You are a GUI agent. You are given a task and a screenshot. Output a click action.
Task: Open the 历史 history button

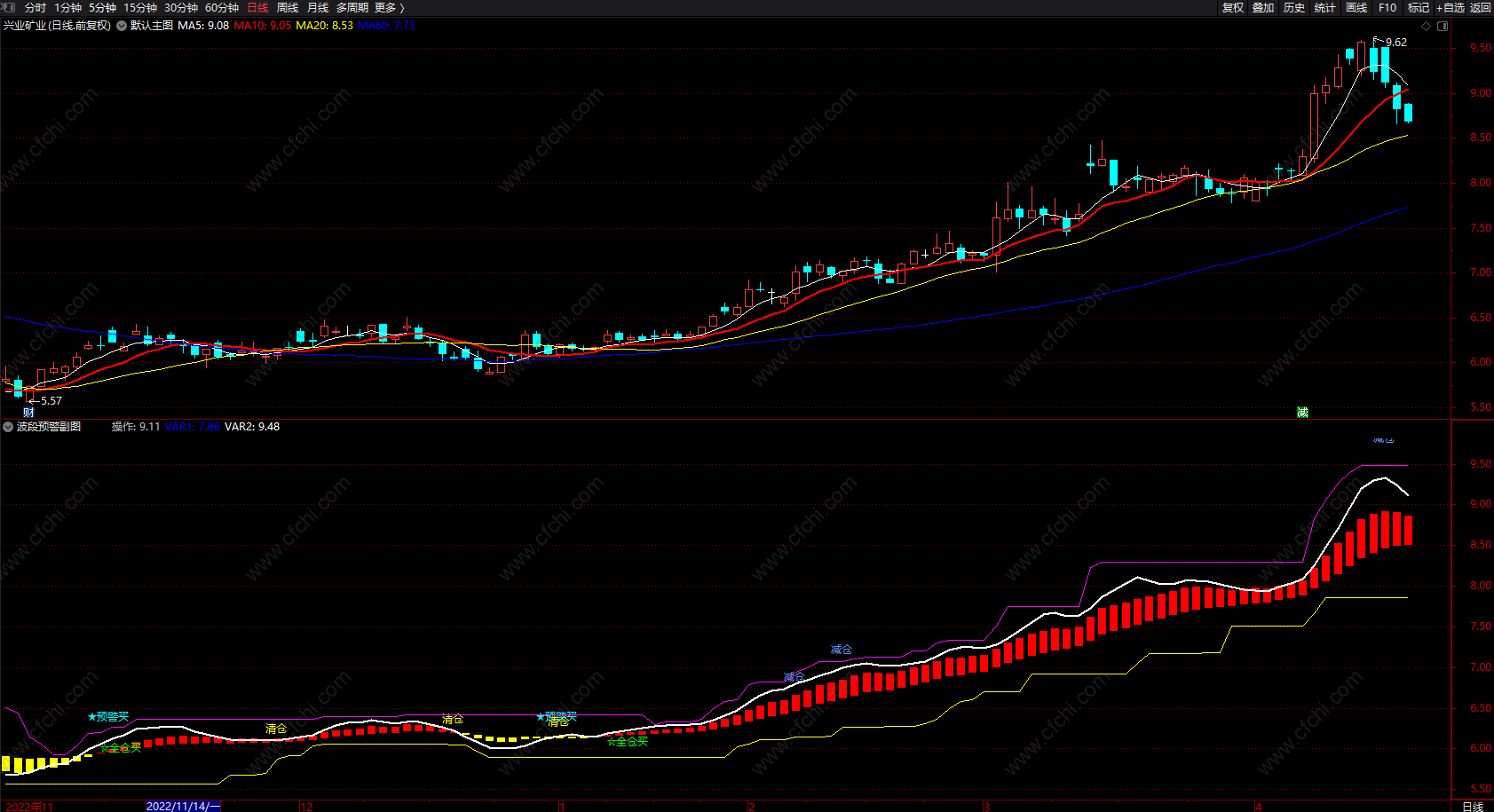1294,7
